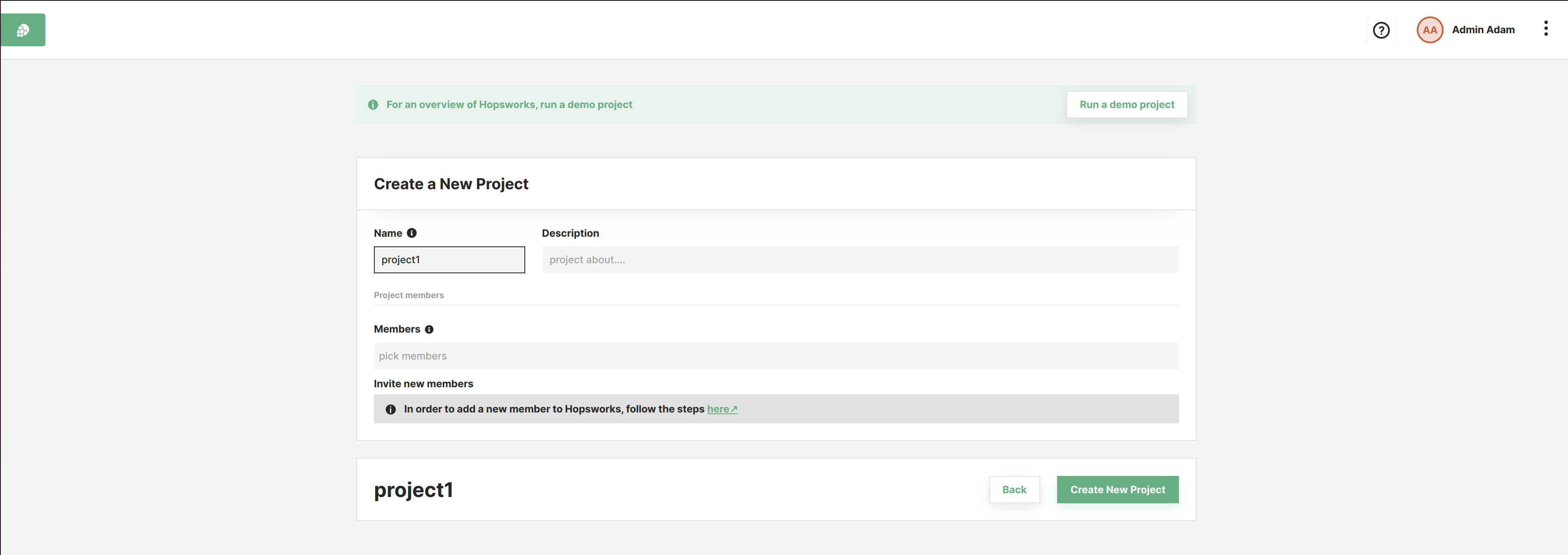Click the 'Project members' section label
Screen dimensions: 1568x555
click(408, 296)
